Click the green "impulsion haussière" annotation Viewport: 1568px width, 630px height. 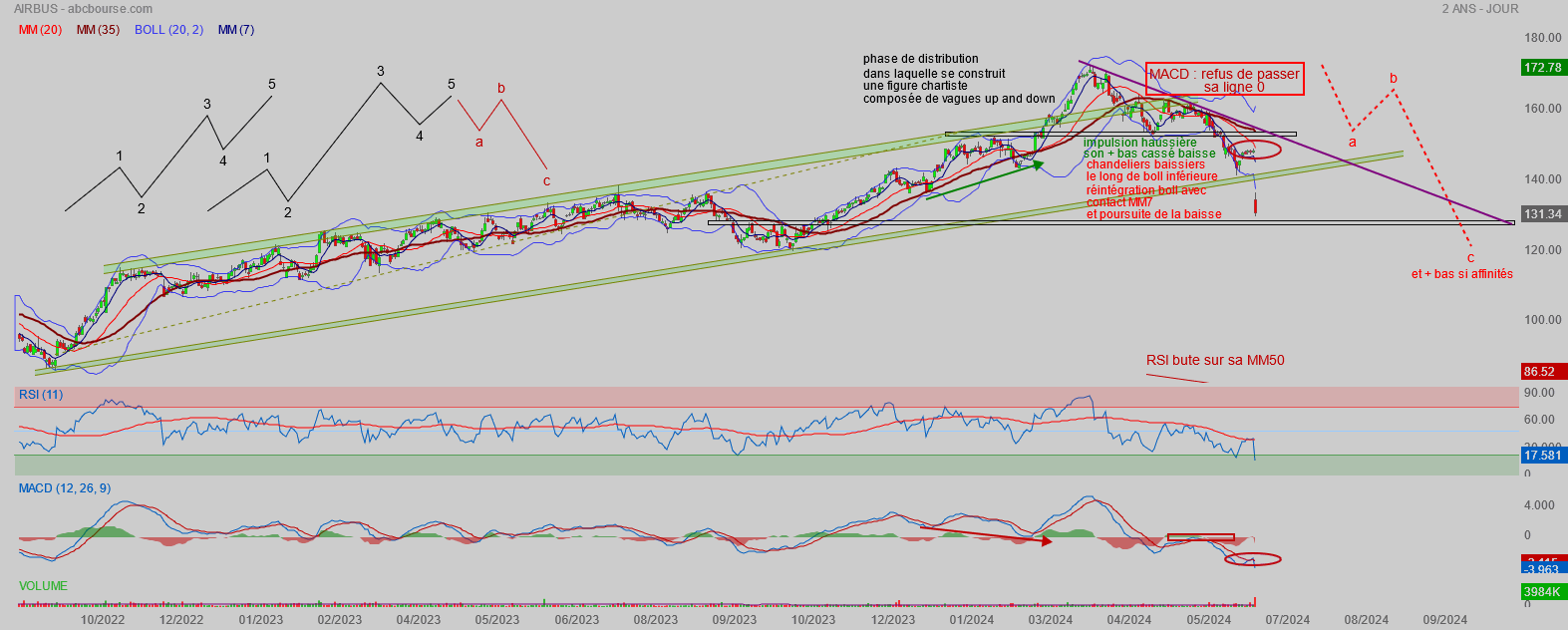(1140, 143)
